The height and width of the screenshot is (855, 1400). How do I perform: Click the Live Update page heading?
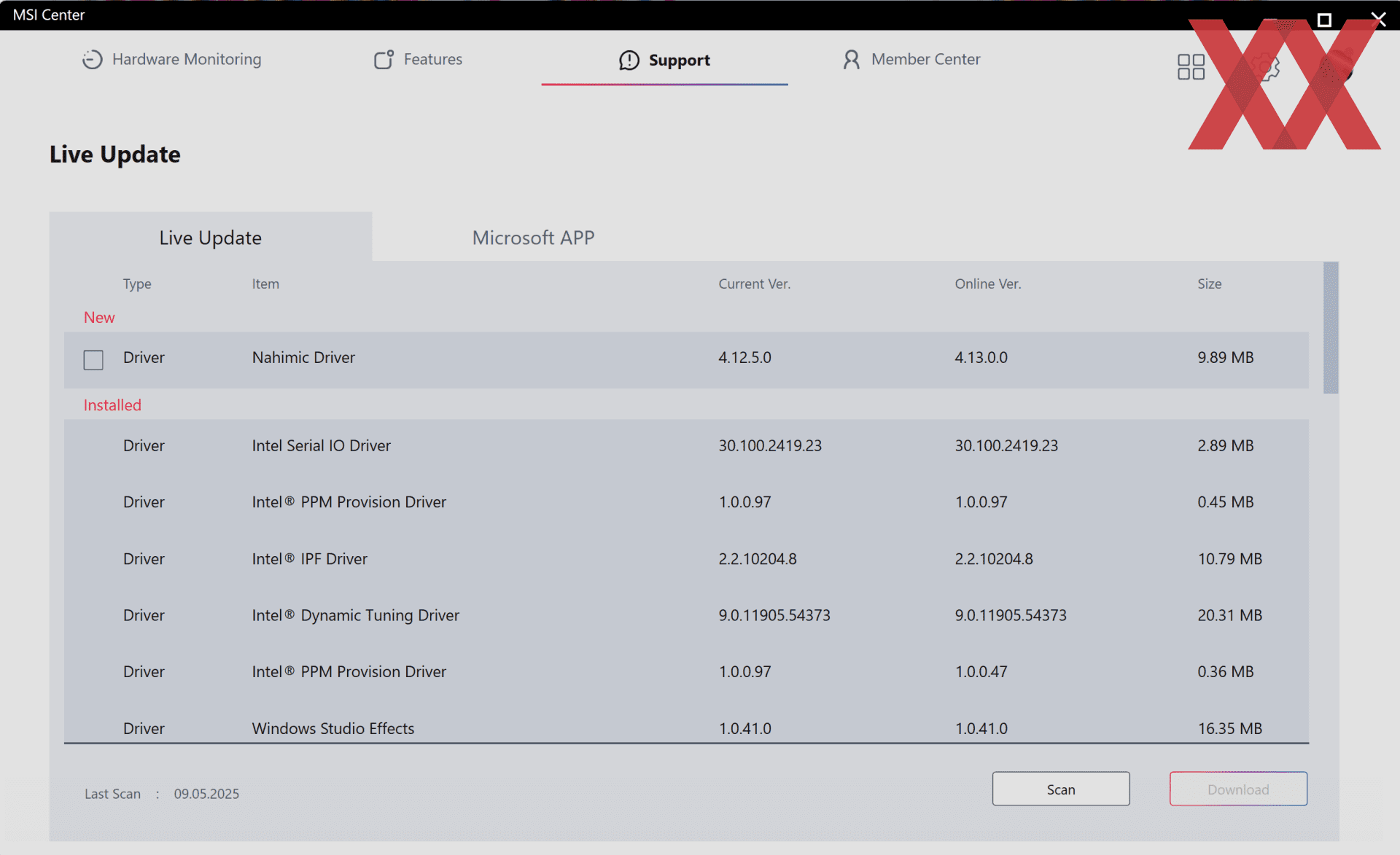pyautogui.click(x=115, y=155)
